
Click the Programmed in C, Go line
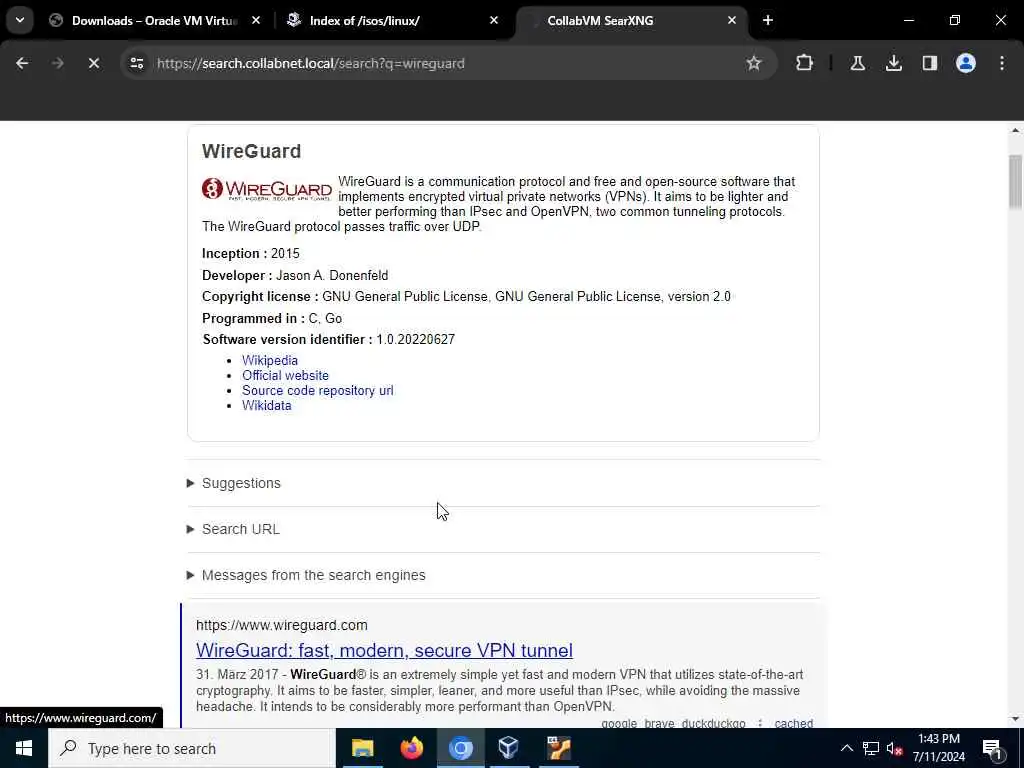point(272,319)
